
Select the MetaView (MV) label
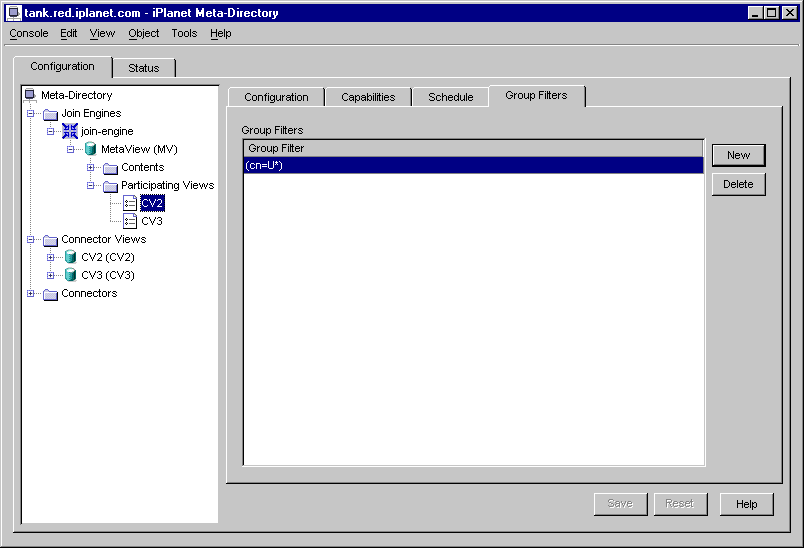(x=139, y=149)
